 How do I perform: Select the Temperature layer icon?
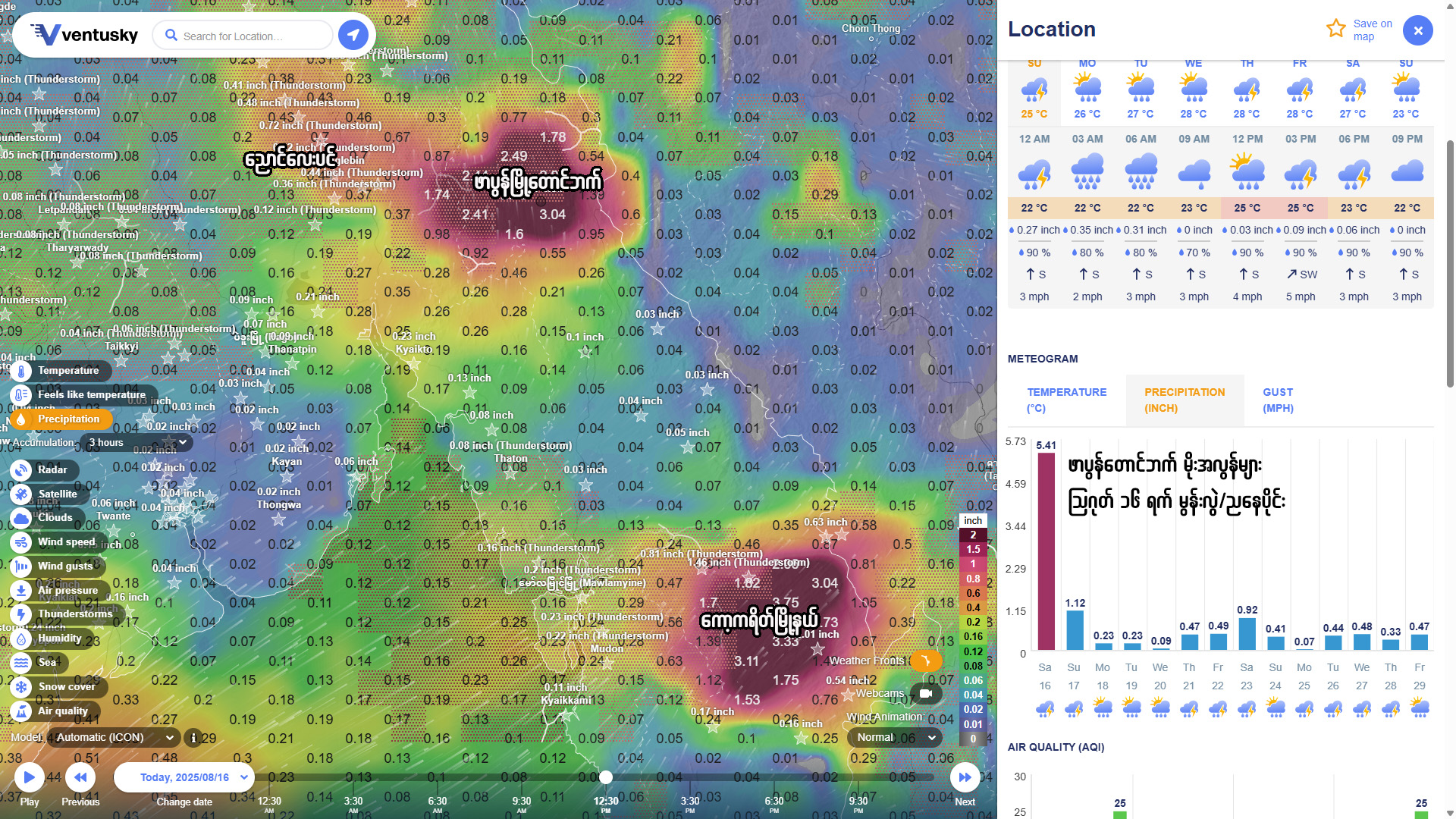click(21, 371)
